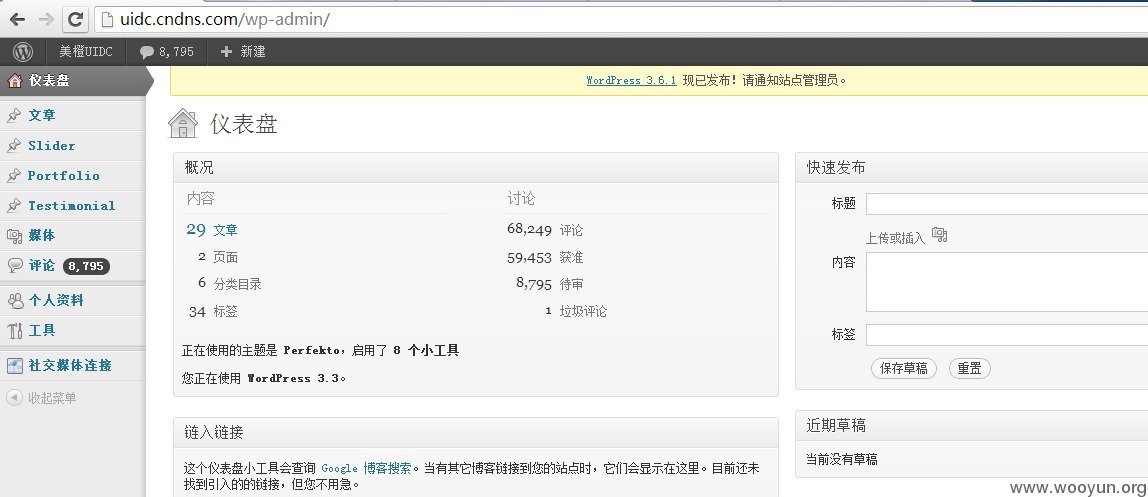1148x497 pixels.
Task: Click the 您正在使用 WordPress 3.3 text
Action: 264,378
